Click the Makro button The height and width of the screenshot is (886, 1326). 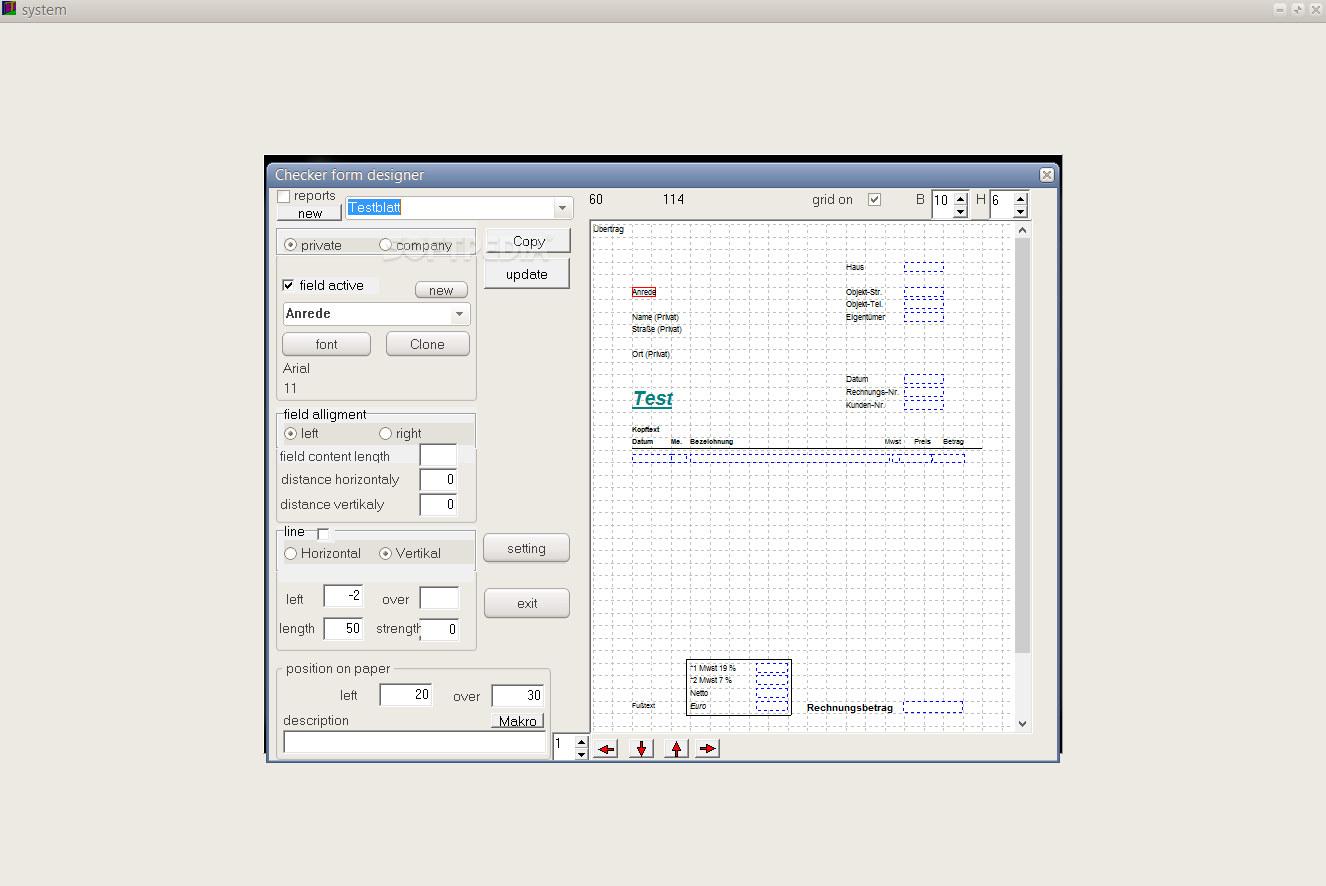point(518,721)
